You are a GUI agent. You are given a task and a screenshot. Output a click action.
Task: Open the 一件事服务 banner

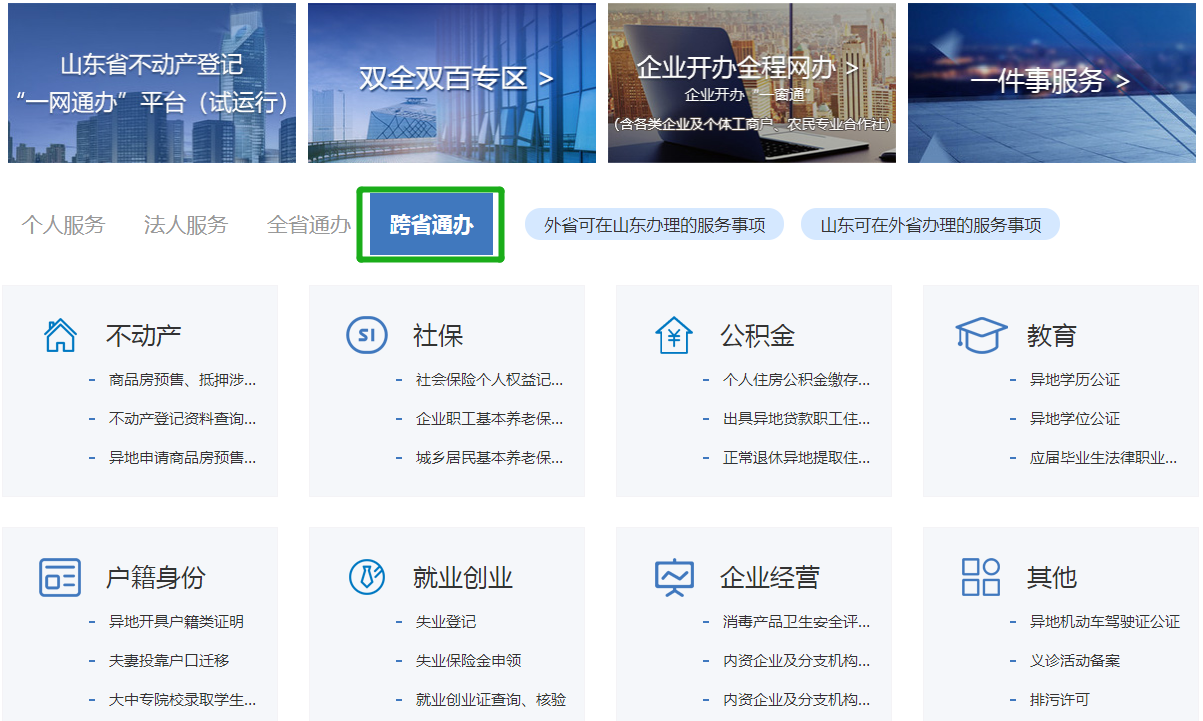pos(1052,83)
